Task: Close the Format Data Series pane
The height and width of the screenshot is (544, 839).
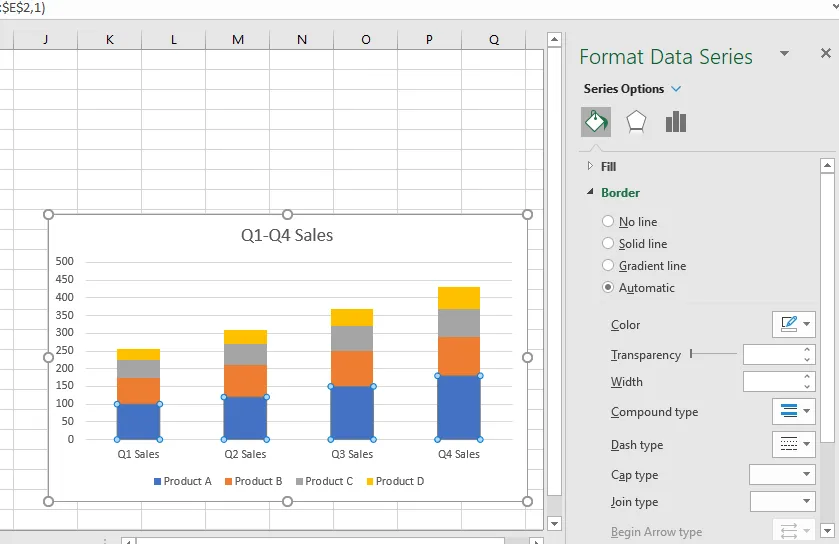Action: (825, 54)
